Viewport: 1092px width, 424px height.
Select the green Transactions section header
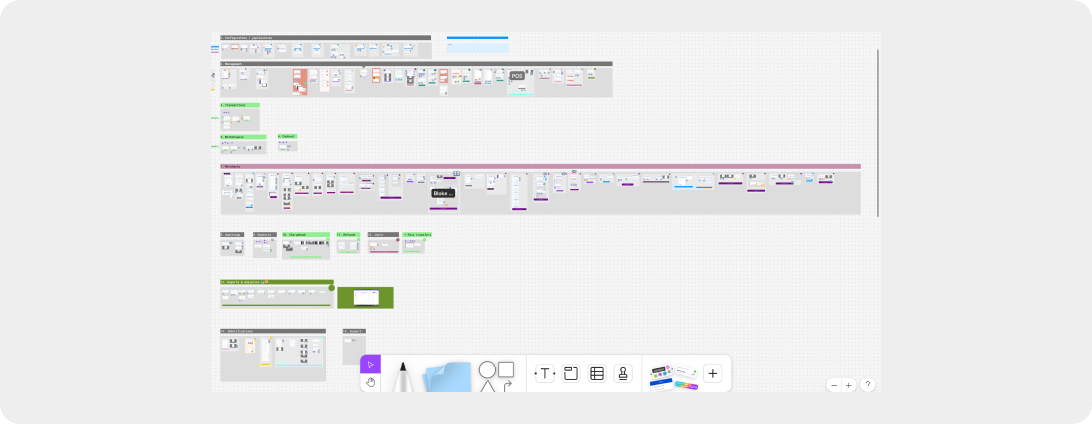click(x=239, y=105)
